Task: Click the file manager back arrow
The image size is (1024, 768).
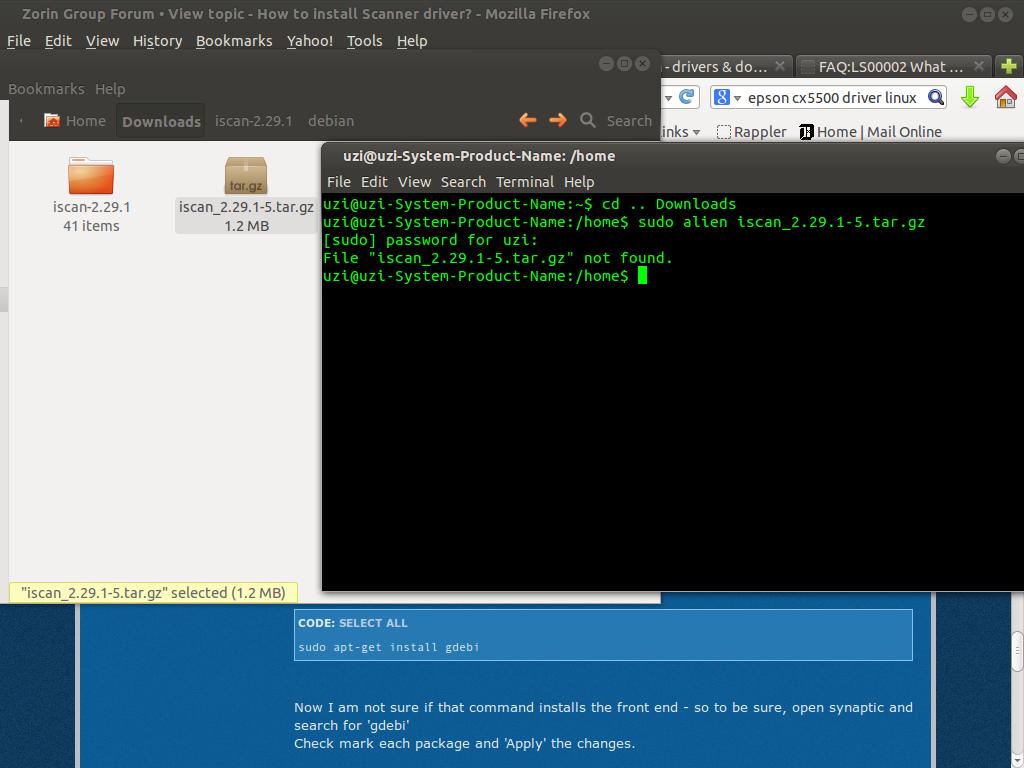Action: tap(528, 120)
